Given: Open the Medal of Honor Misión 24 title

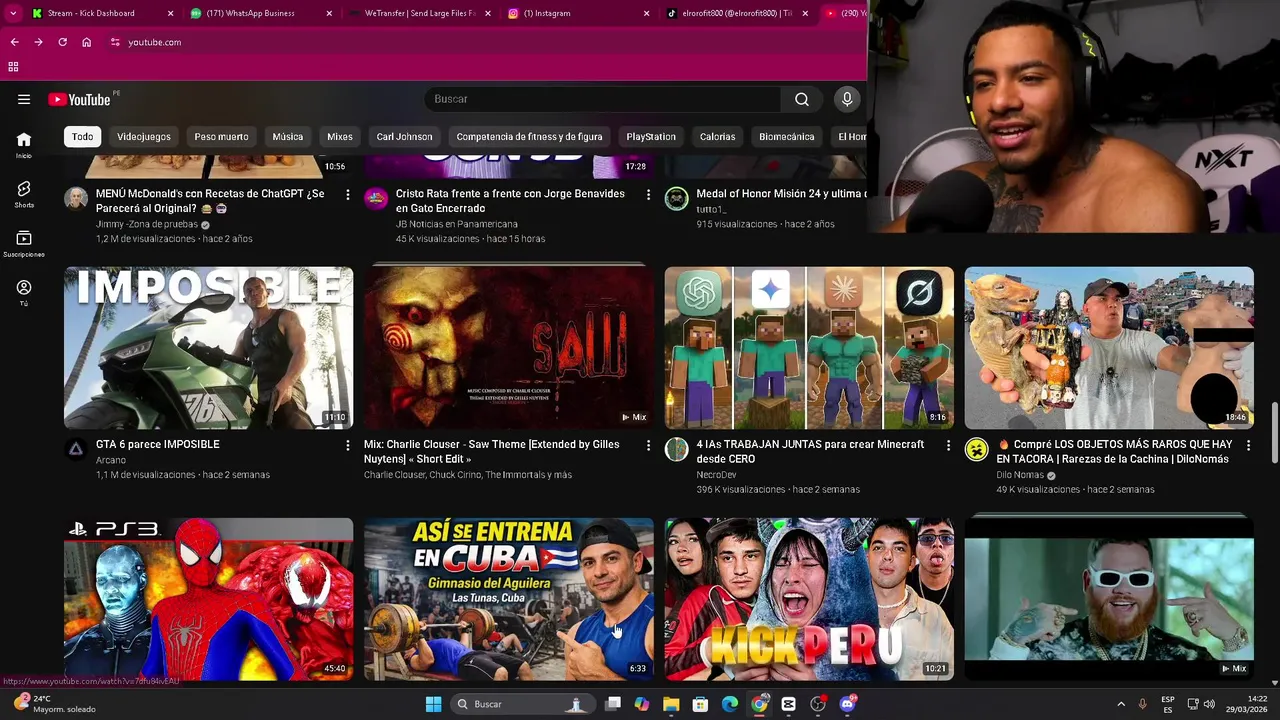Looking at the screenshot, I should 781,194.
